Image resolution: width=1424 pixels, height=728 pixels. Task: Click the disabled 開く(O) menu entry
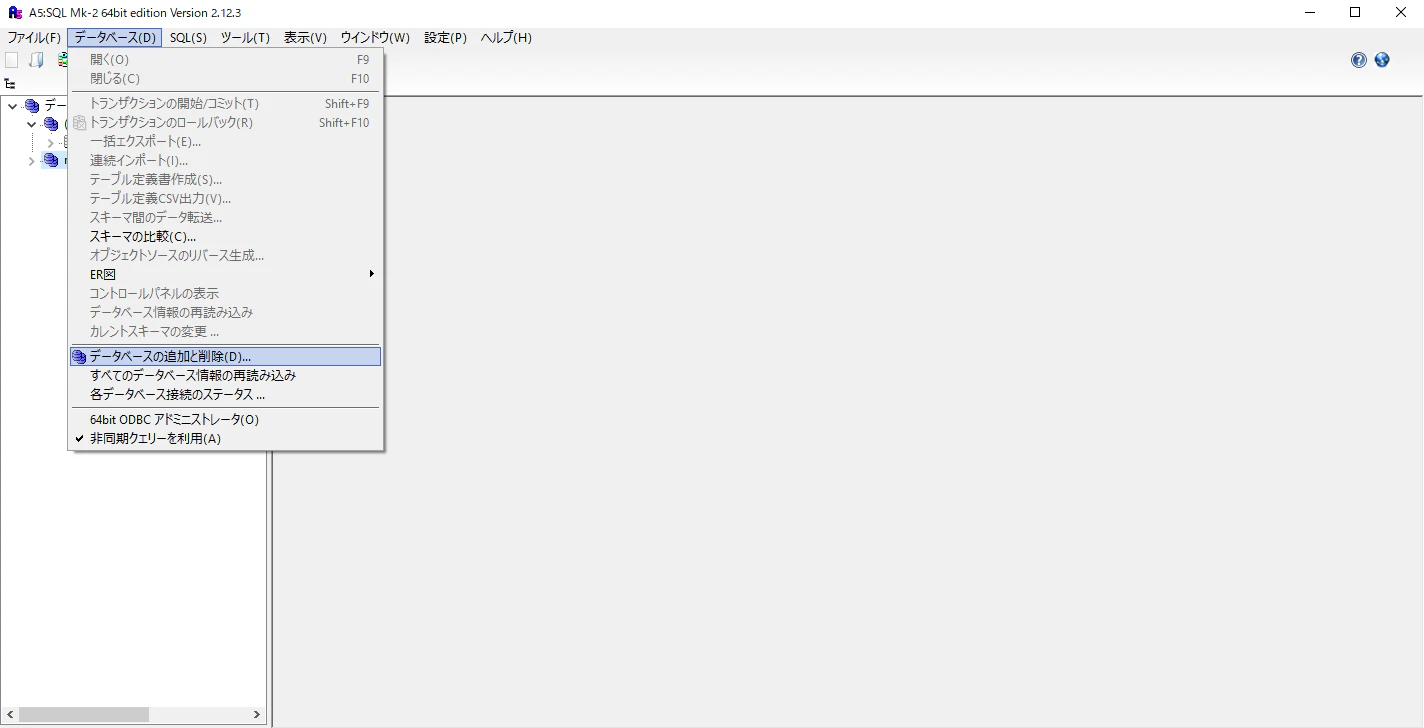225,59
